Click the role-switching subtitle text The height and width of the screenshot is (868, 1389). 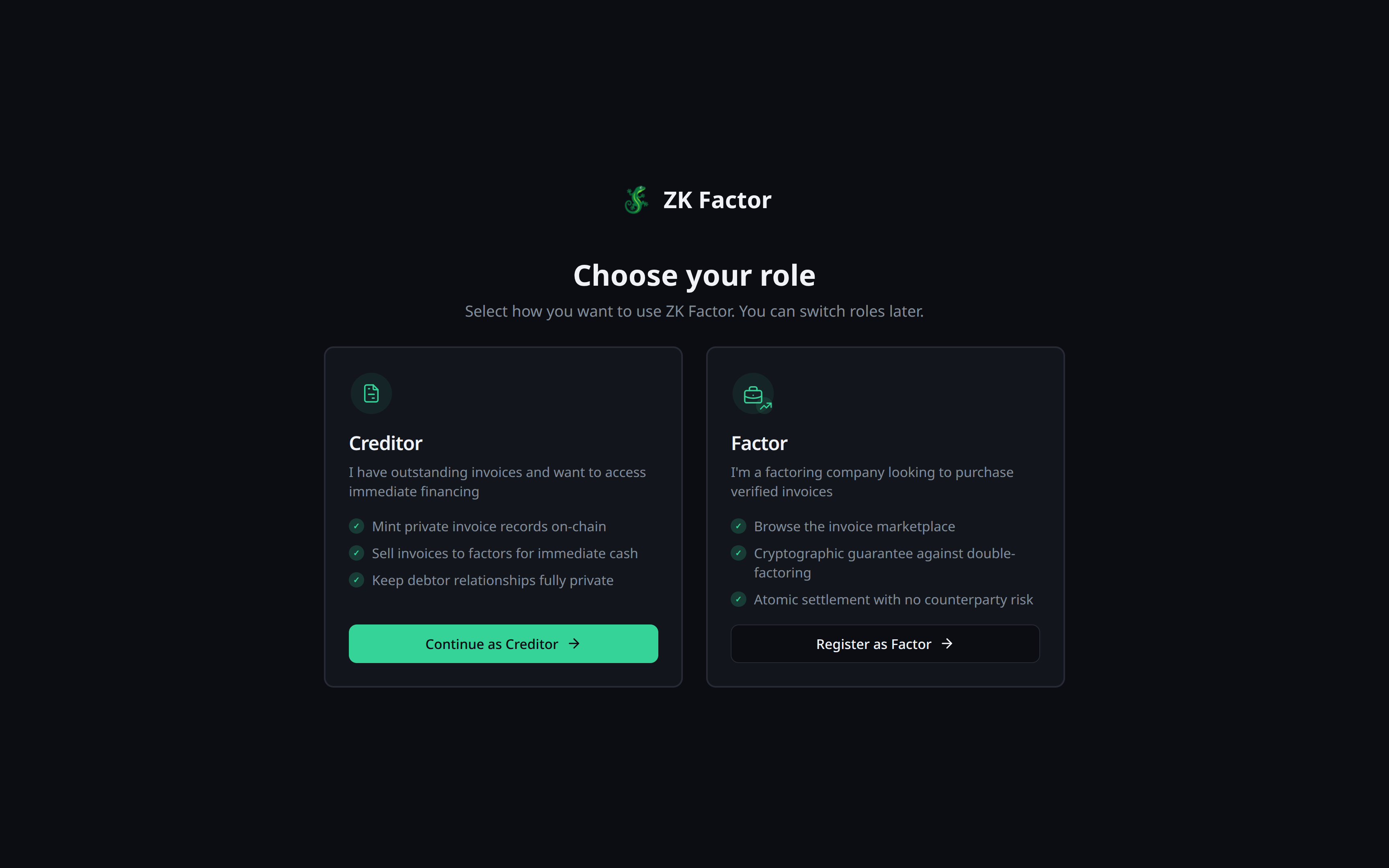(694, 311)
